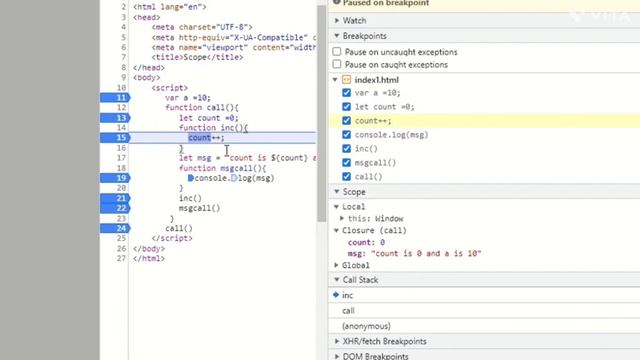This screenshot has width=640, height=360.
Task: Collapse the index1.html breakpoint group
Action: (335, 80)
